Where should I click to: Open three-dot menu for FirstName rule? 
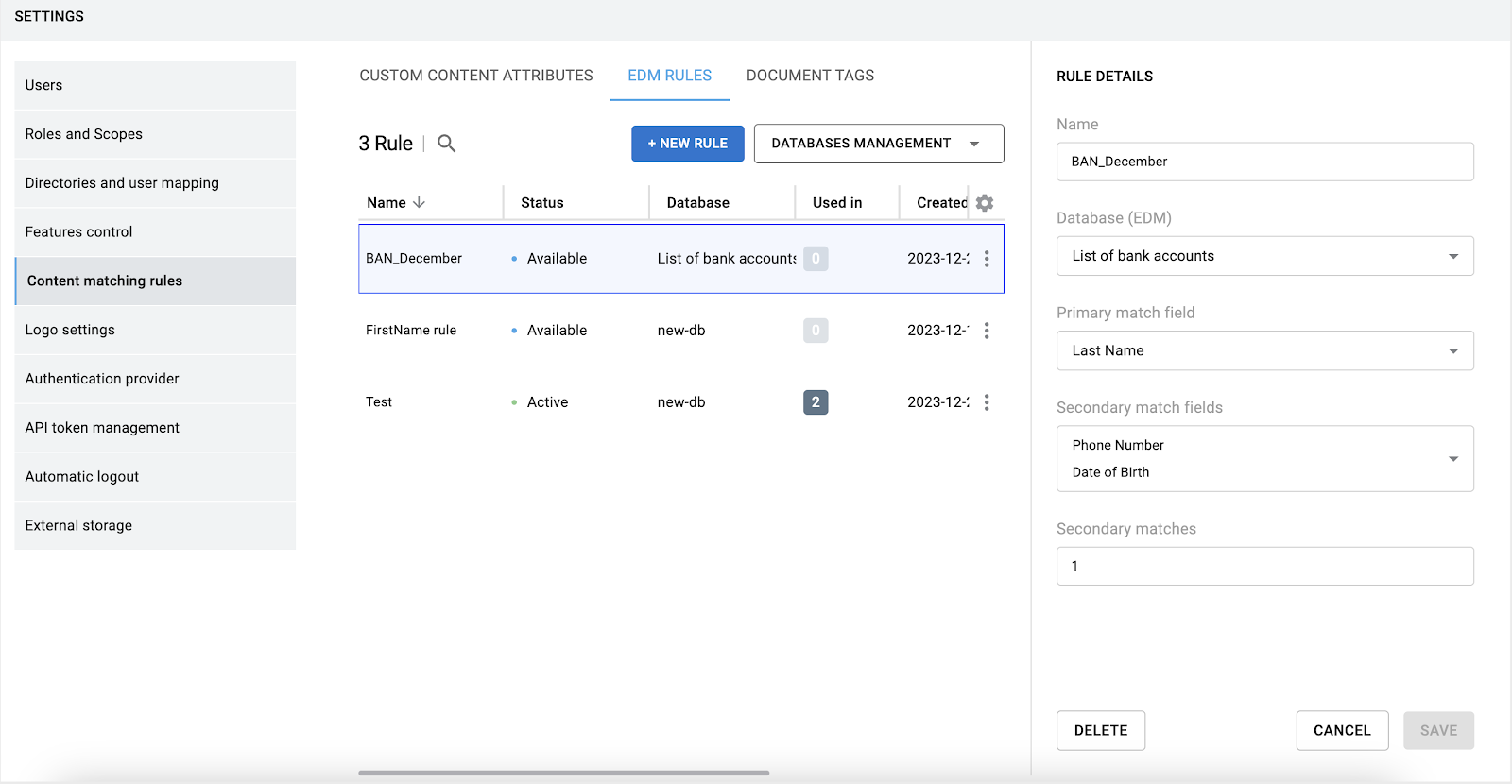987,331
